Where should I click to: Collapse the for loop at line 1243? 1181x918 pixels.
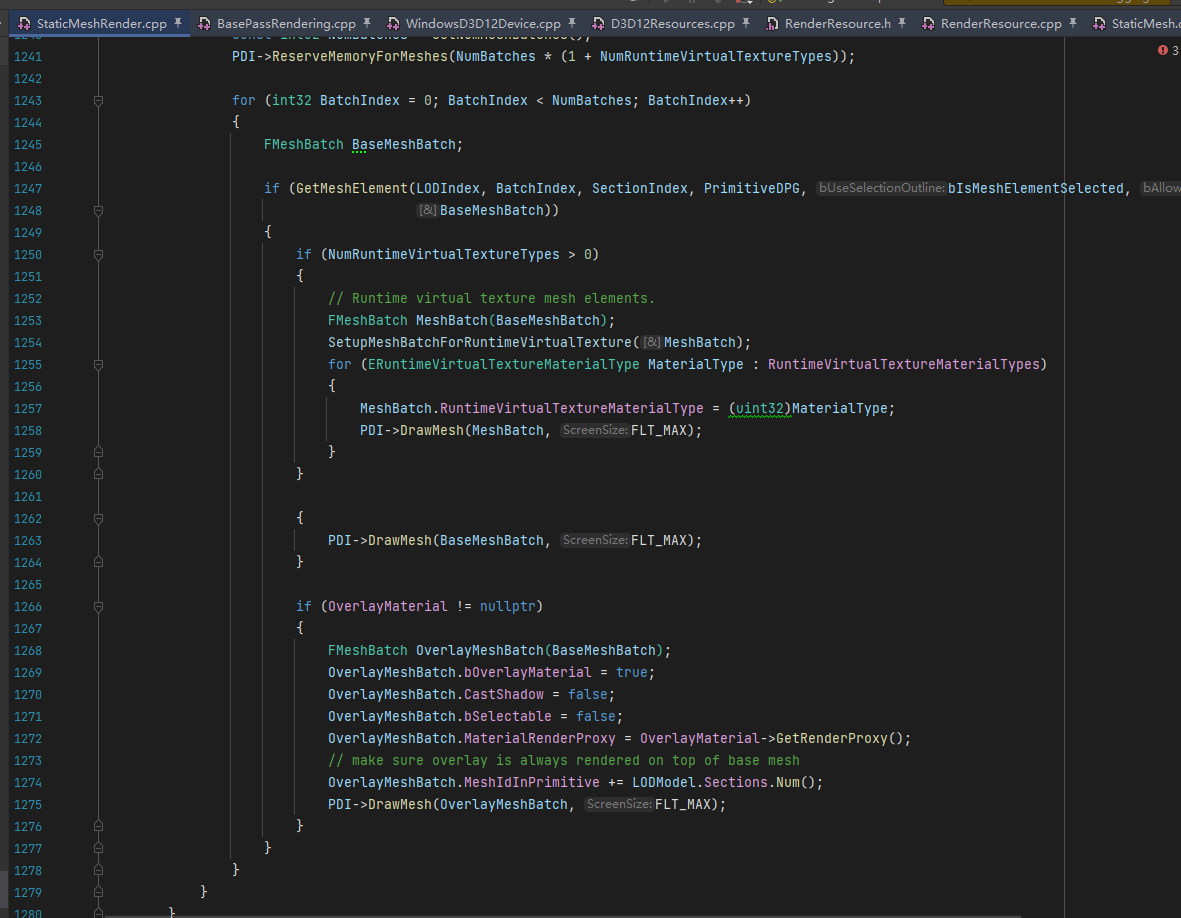pyautogui.click(x=98, y=100)
